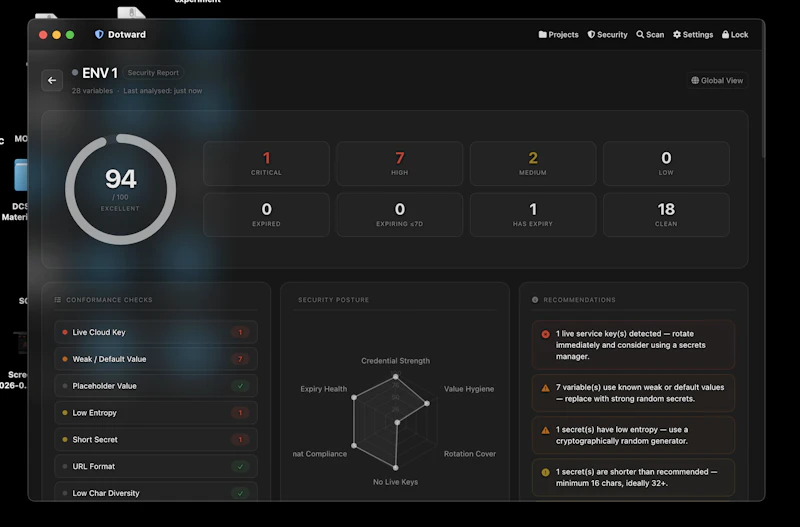This screenshot has height=527, width=800.
Task: Open the Live Cloud Key check
Action: tap(156, 332)
